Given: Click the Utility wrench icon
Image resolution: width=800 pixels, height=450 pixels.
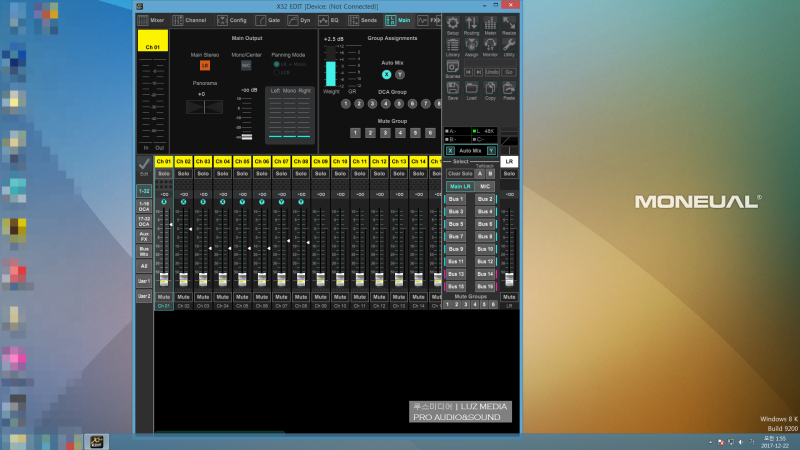Looking at the screenshot, I should (509, 46).
